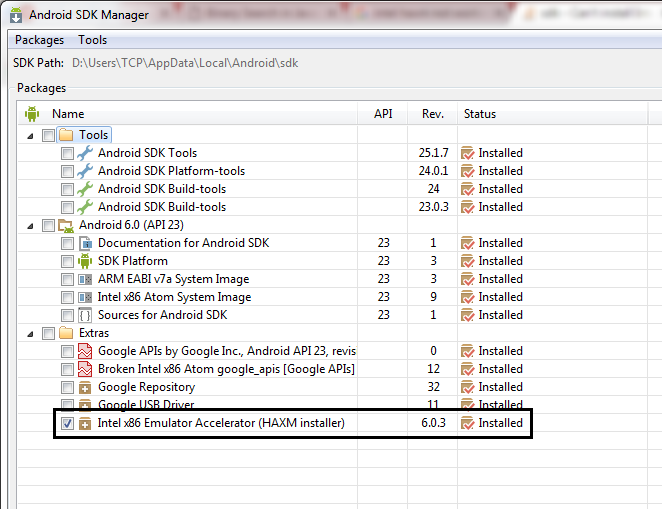Tick the Google Repository checkbox
The image size is (662, 509).
pos(67,387)
